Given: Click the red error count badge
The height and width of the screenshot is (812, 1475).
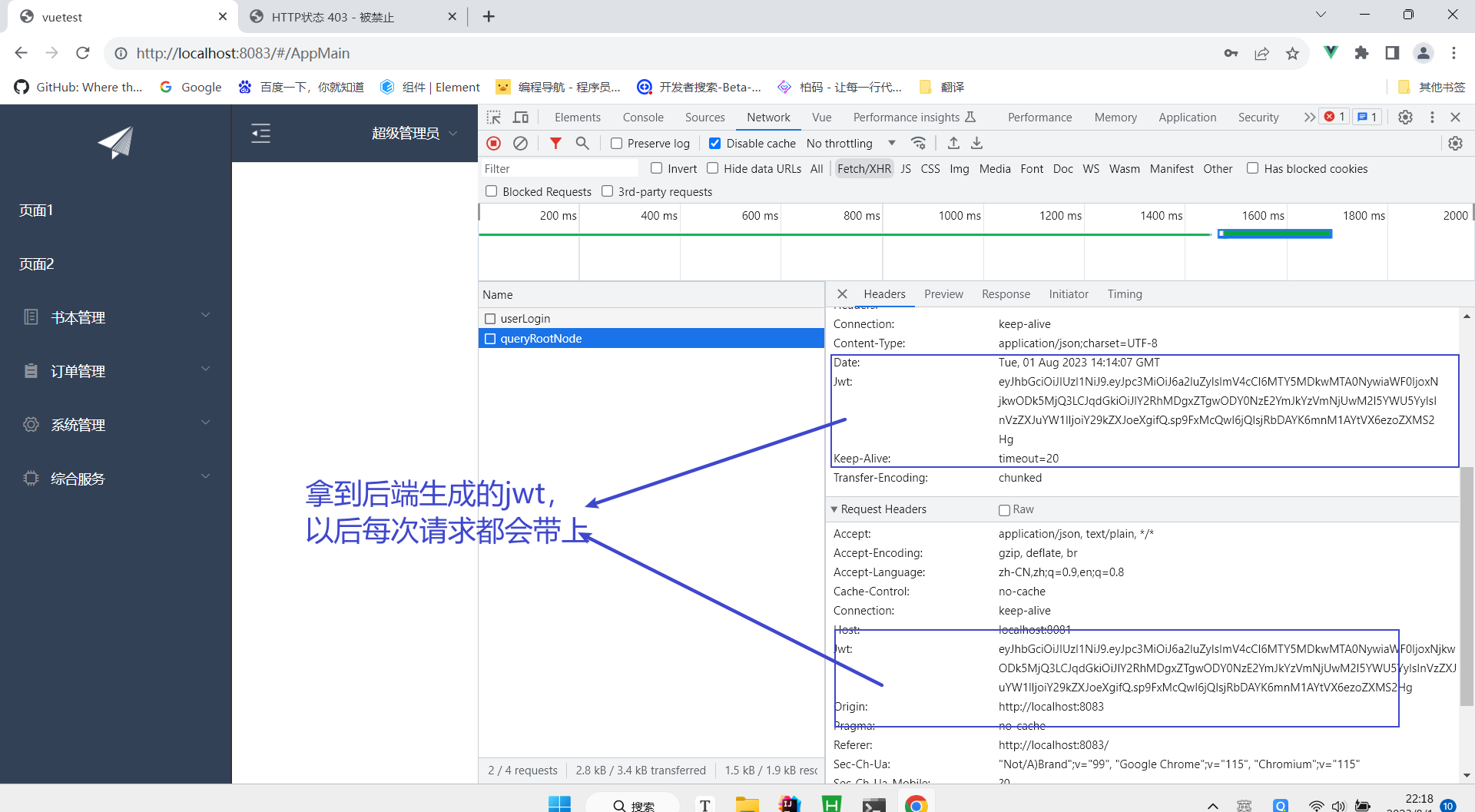Looking at the screenshot, I should point(1334,117).
